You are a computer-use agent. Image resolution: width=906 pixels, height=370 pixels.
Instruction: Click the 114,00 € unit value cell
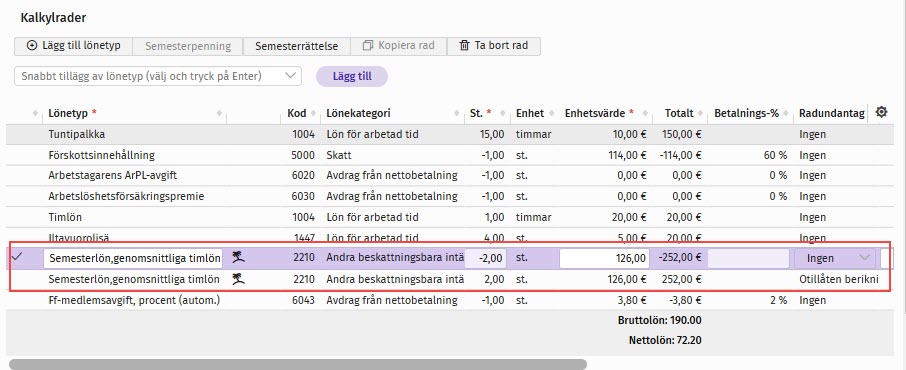click(626, 155)
